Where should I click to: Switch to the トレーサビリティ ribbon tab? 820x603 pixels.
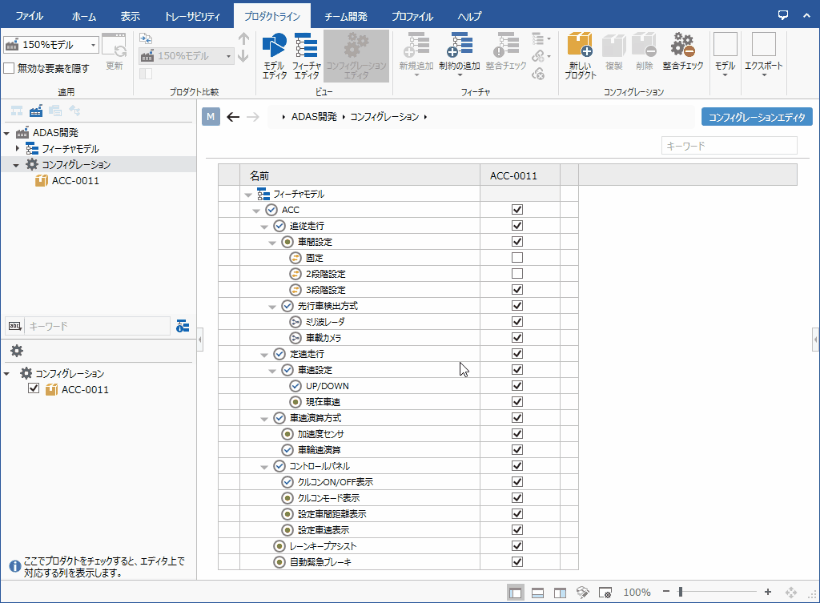[x=191, y=17]
